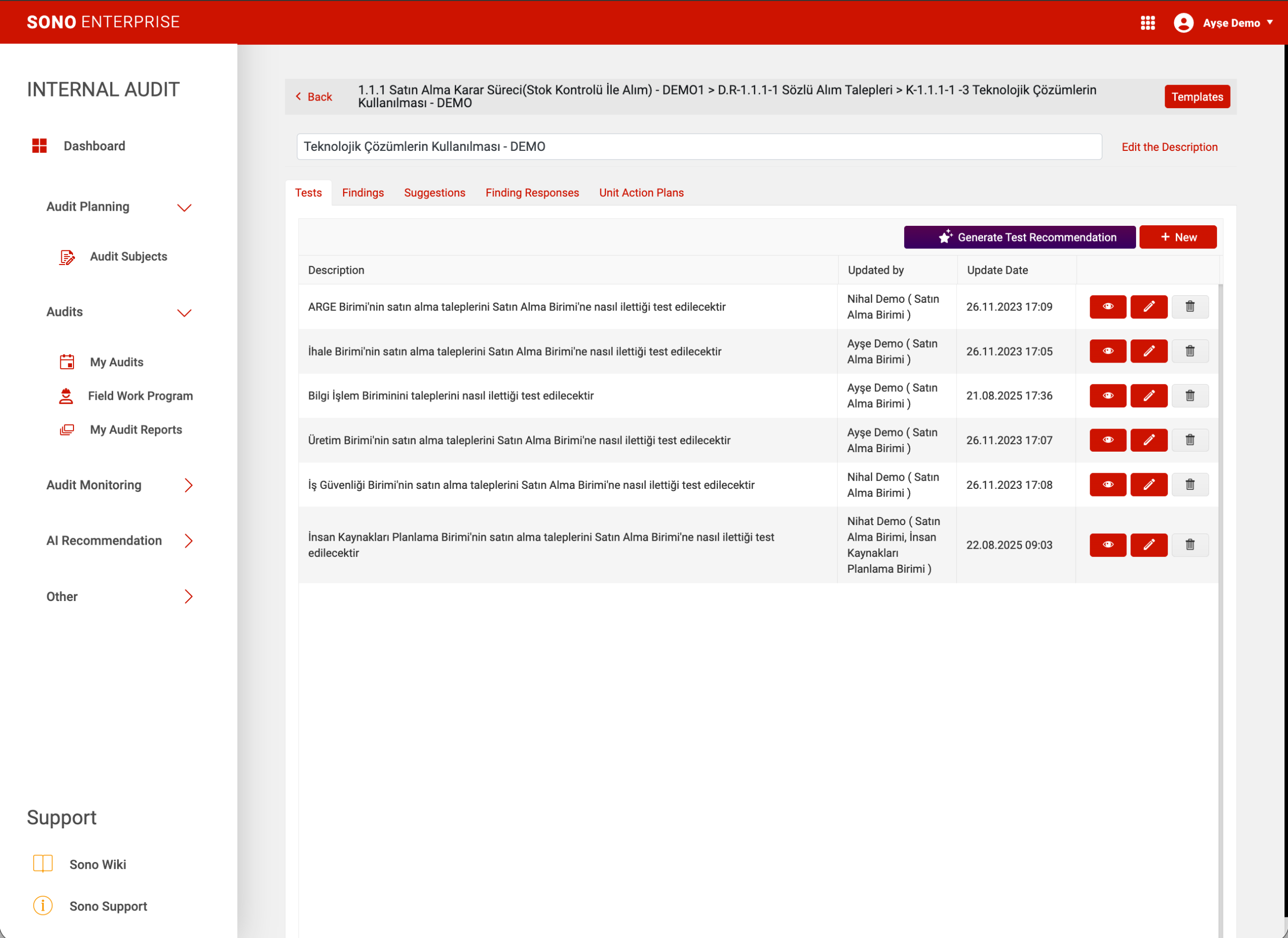Expand the Audit Monitoring section

[189, 485]
